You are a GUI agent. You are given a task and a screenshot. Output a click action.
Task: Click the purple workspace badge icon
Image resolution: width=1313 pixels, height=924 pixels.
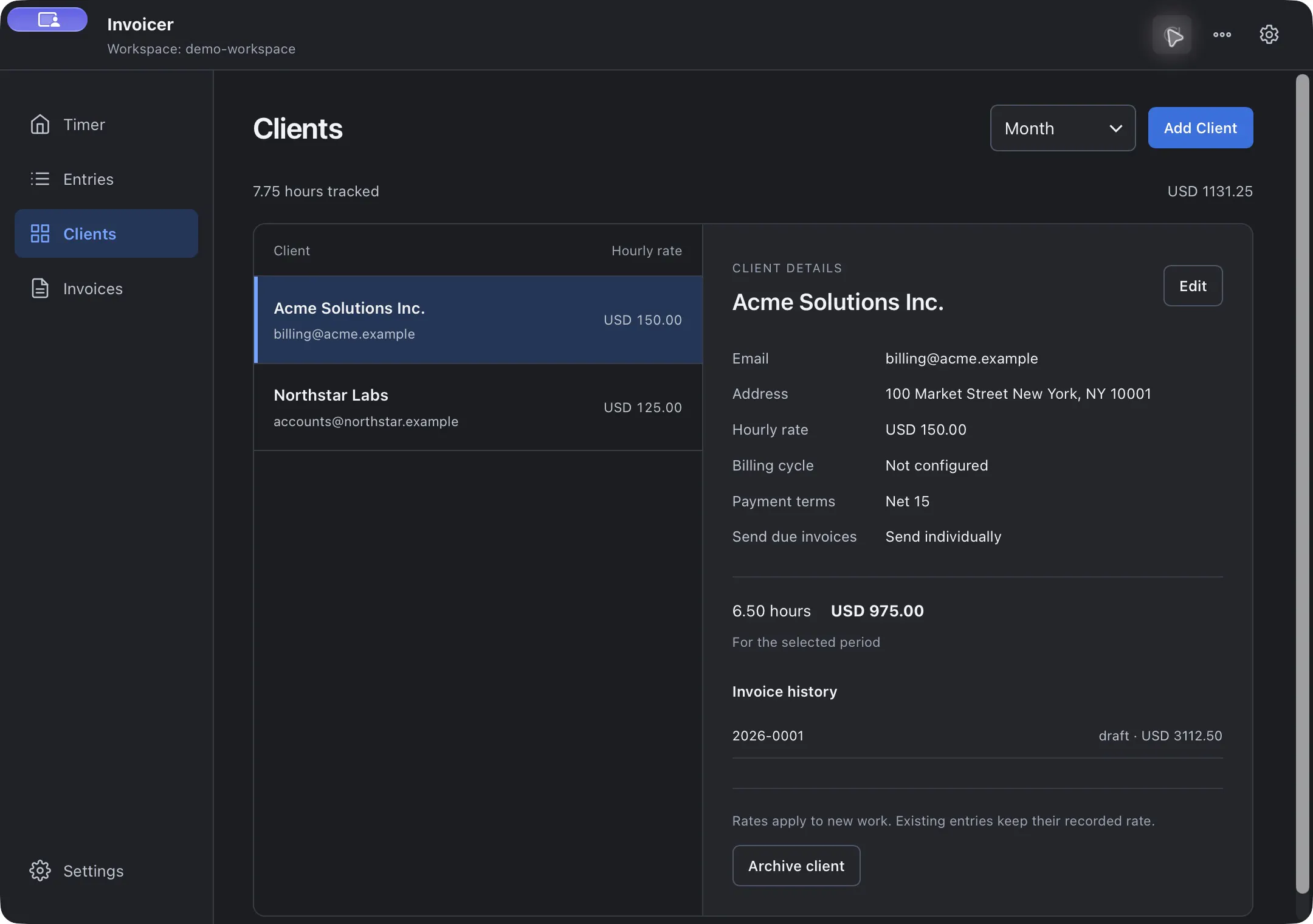click(47, 19)
